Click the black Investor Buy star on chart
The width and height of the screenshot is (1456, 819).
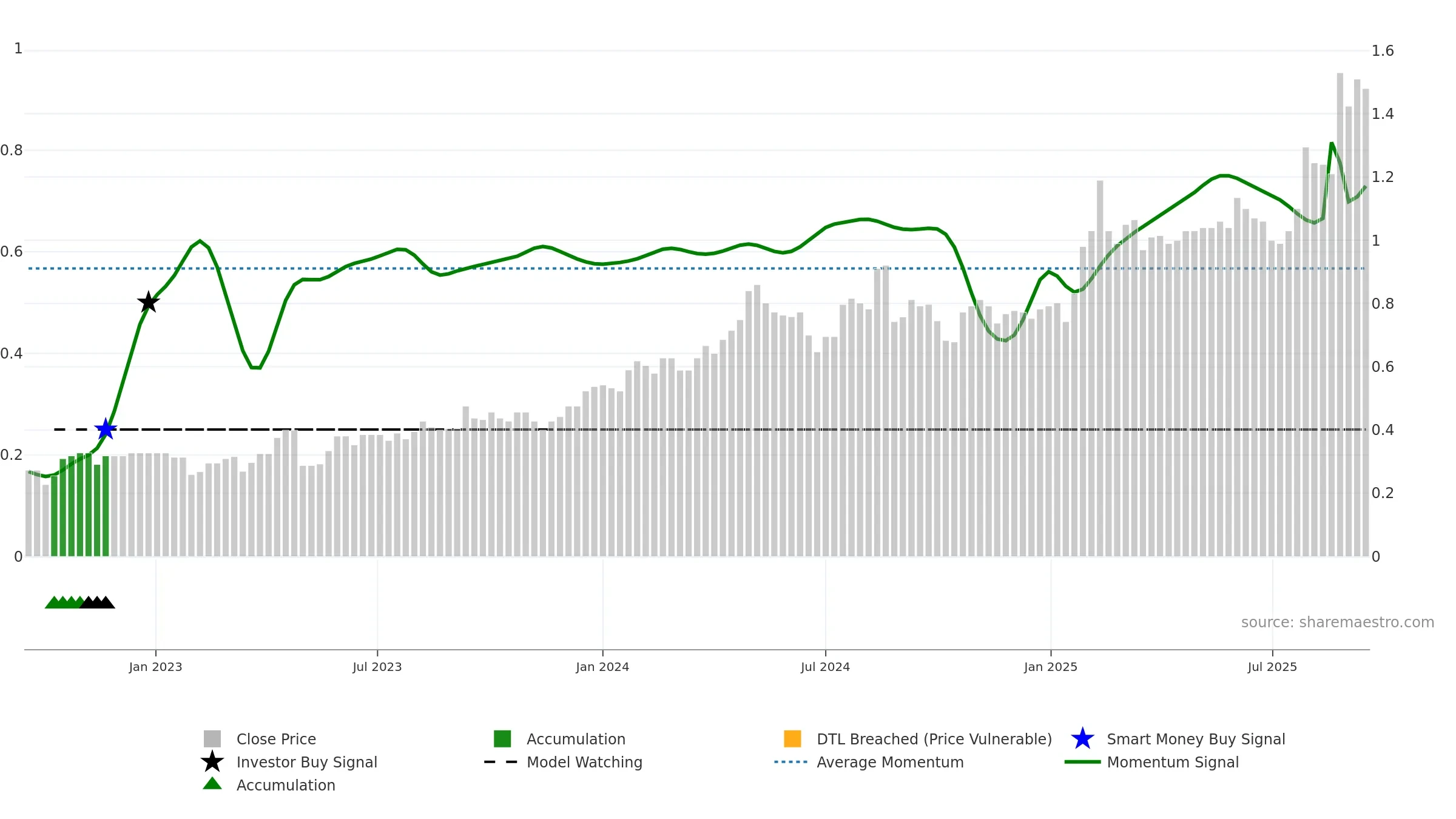click(x=149, y=302)
